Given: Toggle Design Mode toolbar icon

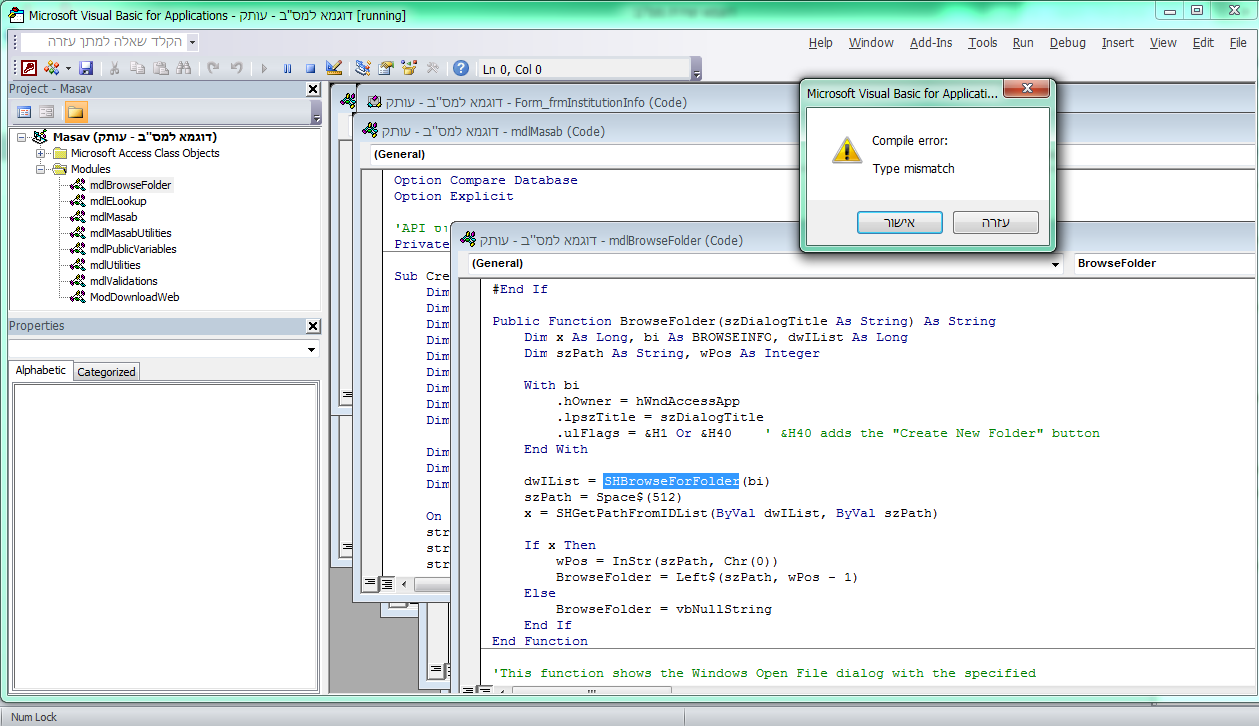Looking at the screenshot, I should point(334,68).
